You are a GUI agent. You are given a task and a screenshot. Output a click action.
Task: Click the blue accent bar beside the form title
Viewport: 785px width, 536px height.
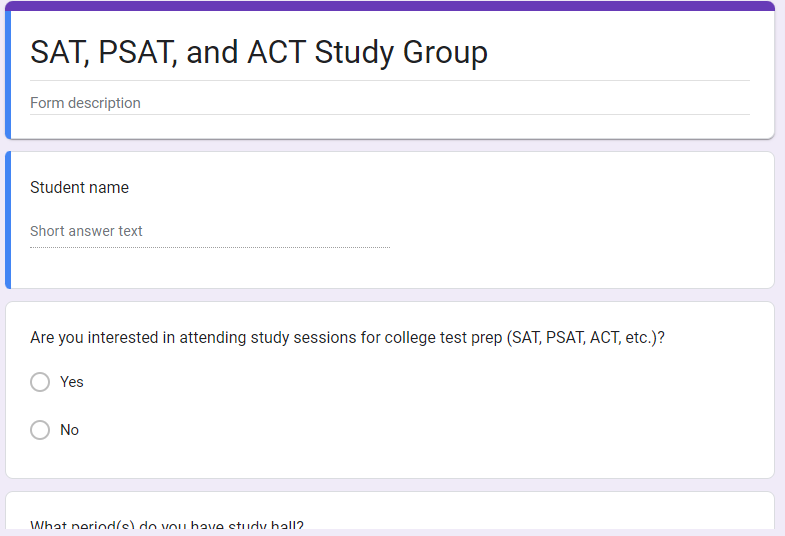[8, 75]
